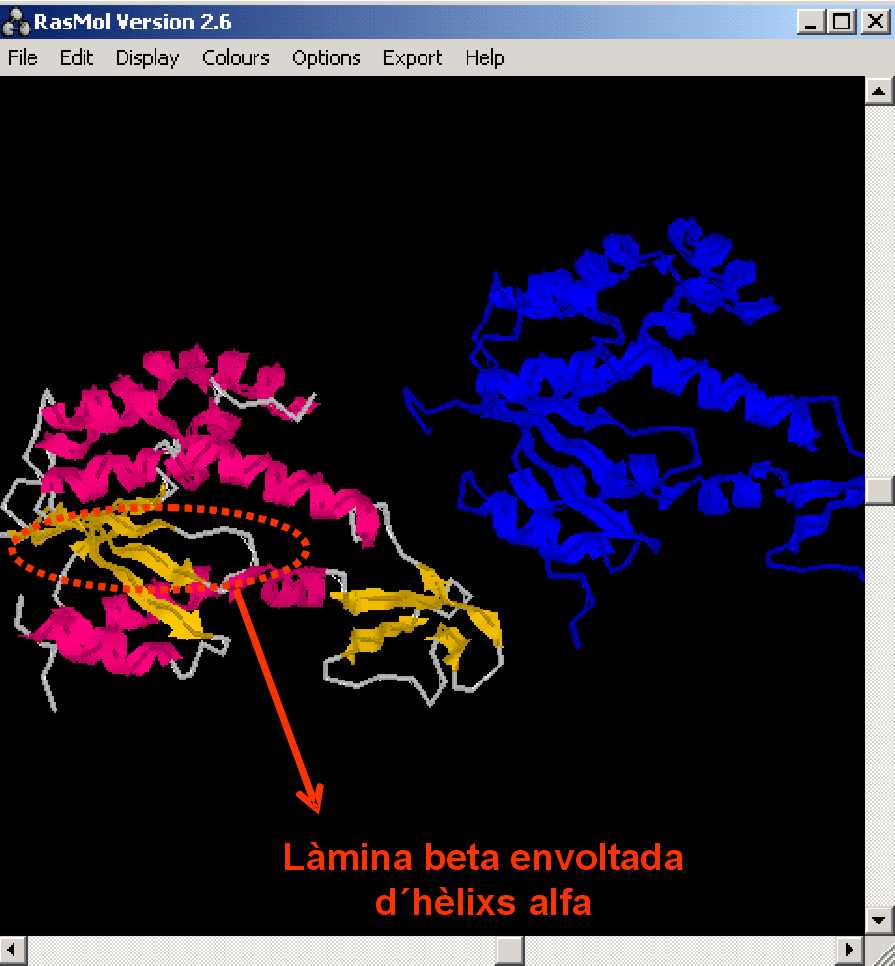Open the Help menu
895x966 pixels.
484,58
